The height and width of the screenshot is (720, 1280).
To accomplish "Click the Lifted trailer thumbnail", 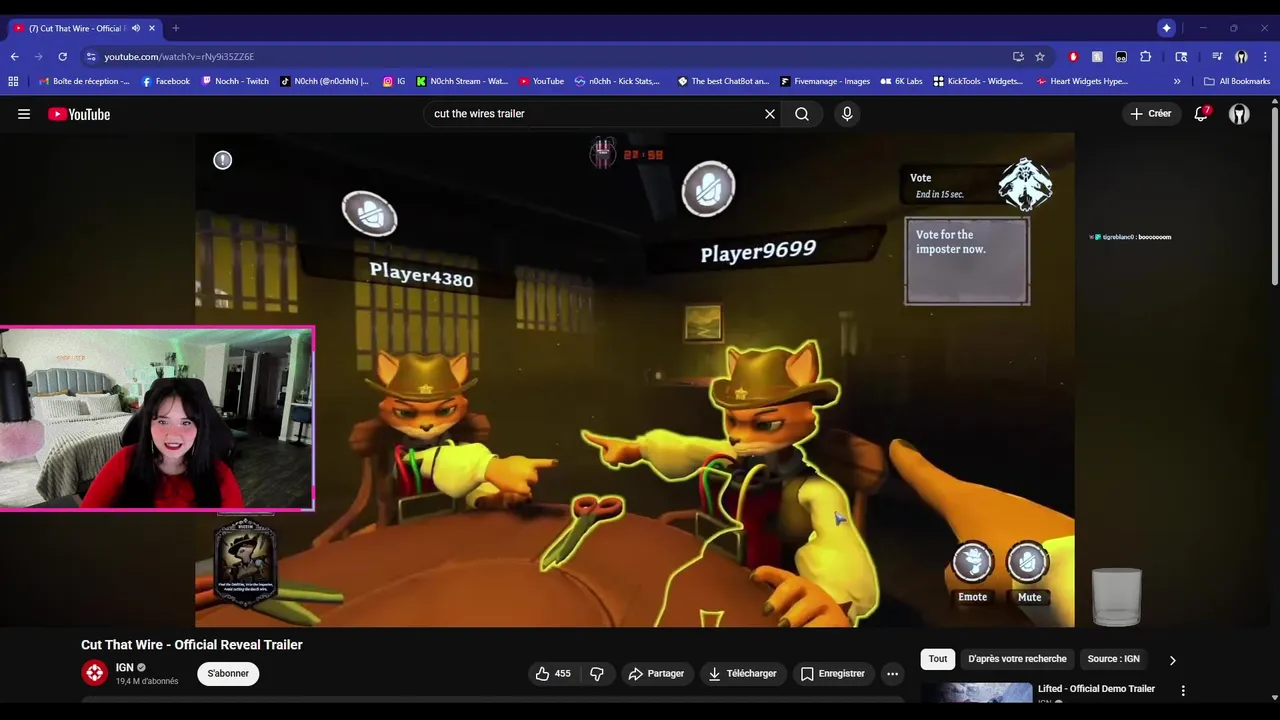I will 977,693.
